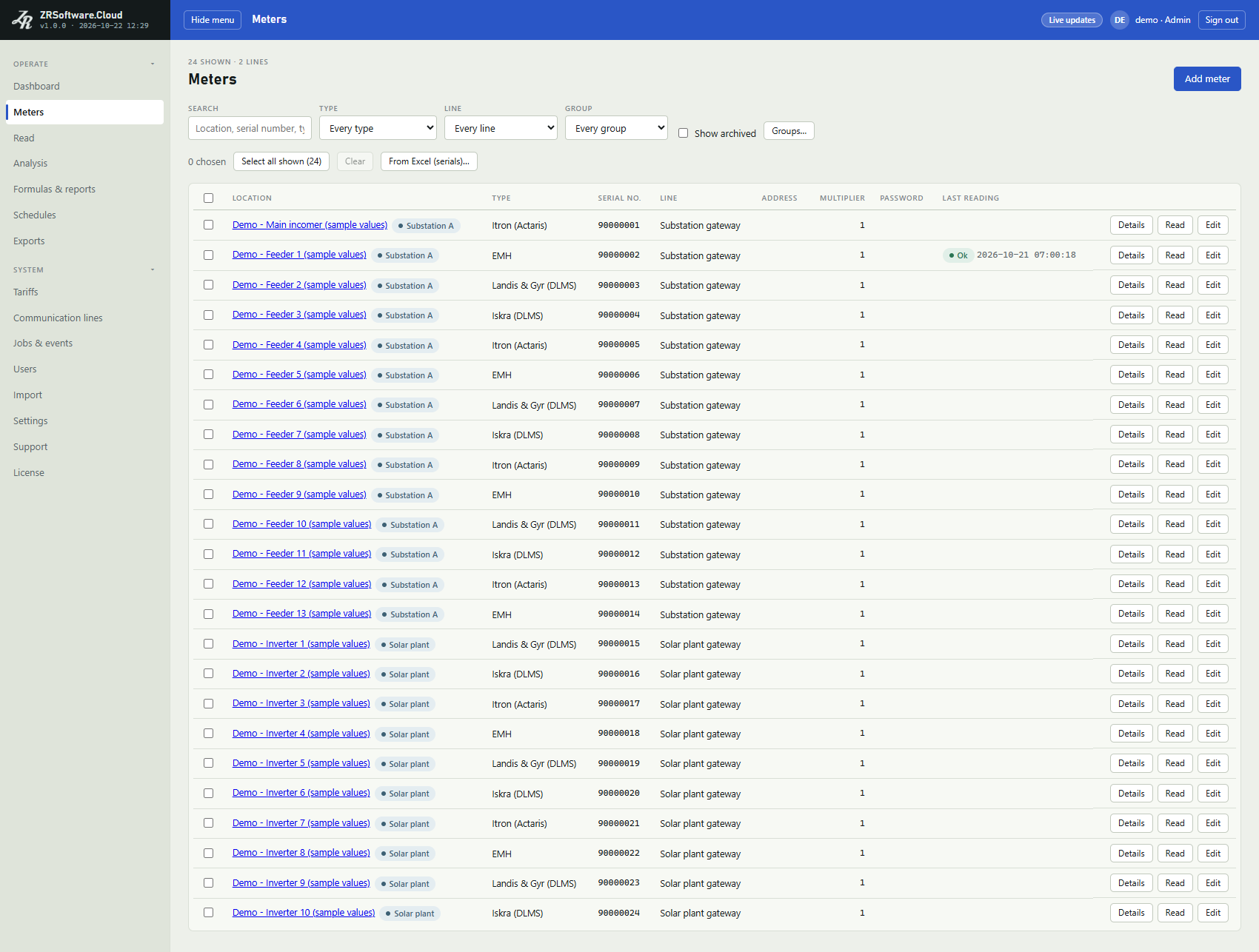This screenshot has width=1259, height=952.
Task: Tick the select-all header checkbox
Action: [x=208, y=198]
